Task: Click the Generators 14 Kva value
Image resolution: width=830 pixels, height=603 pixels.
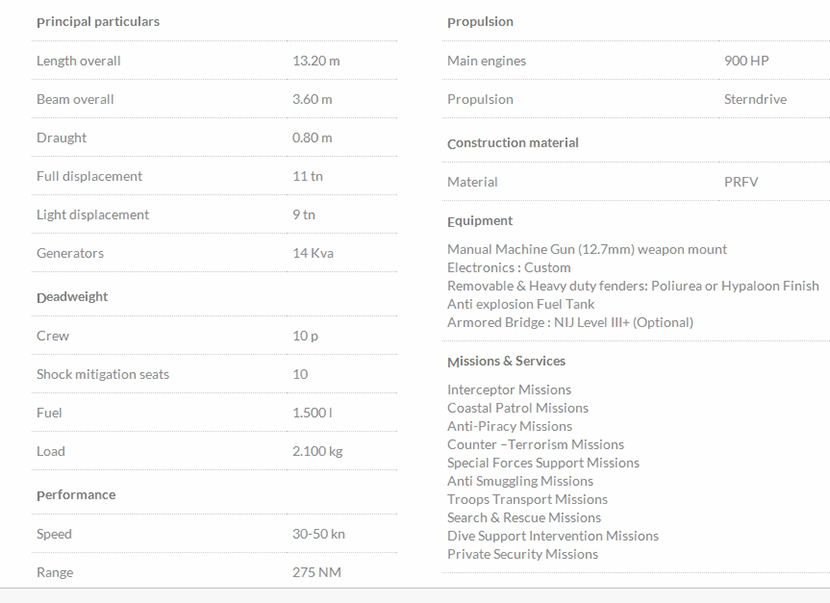Action: (313, 254)
